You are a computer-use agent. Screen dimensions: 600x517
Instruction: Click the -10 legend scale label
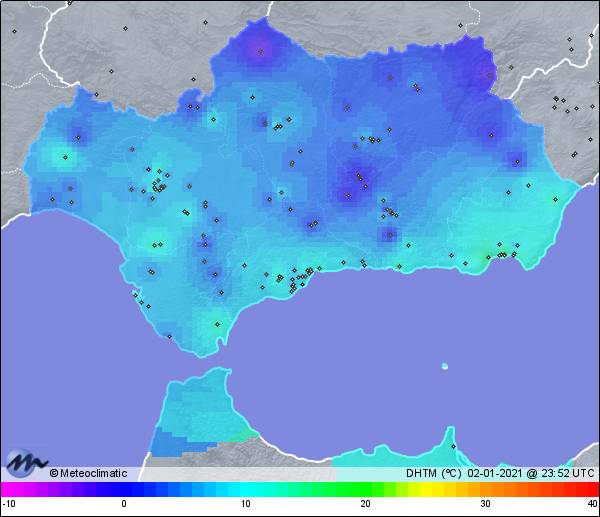tap(8, 504)
